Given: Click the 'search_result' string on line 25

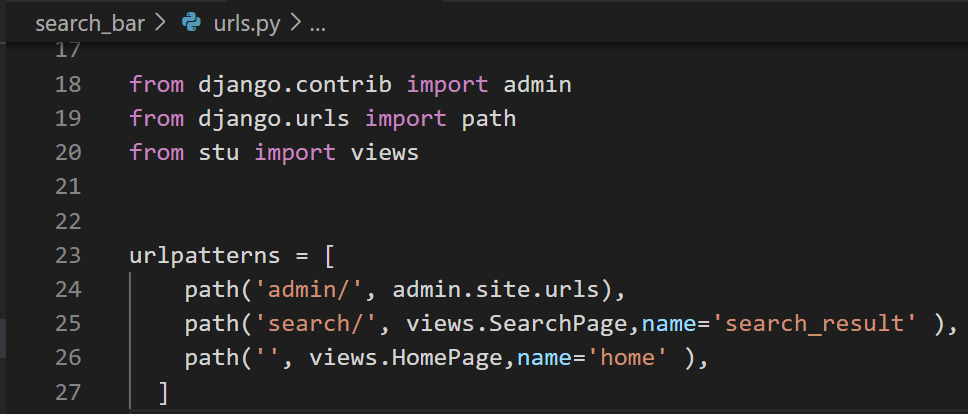Looking at the screenshot, I should [x=814, y=324].
